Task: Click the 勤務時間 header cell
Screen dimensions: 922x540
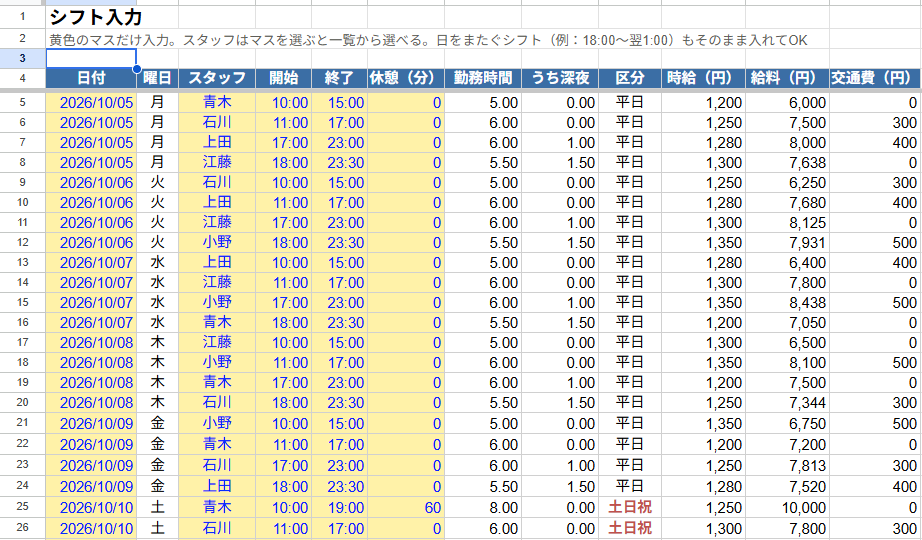Action: coord(483,78)
